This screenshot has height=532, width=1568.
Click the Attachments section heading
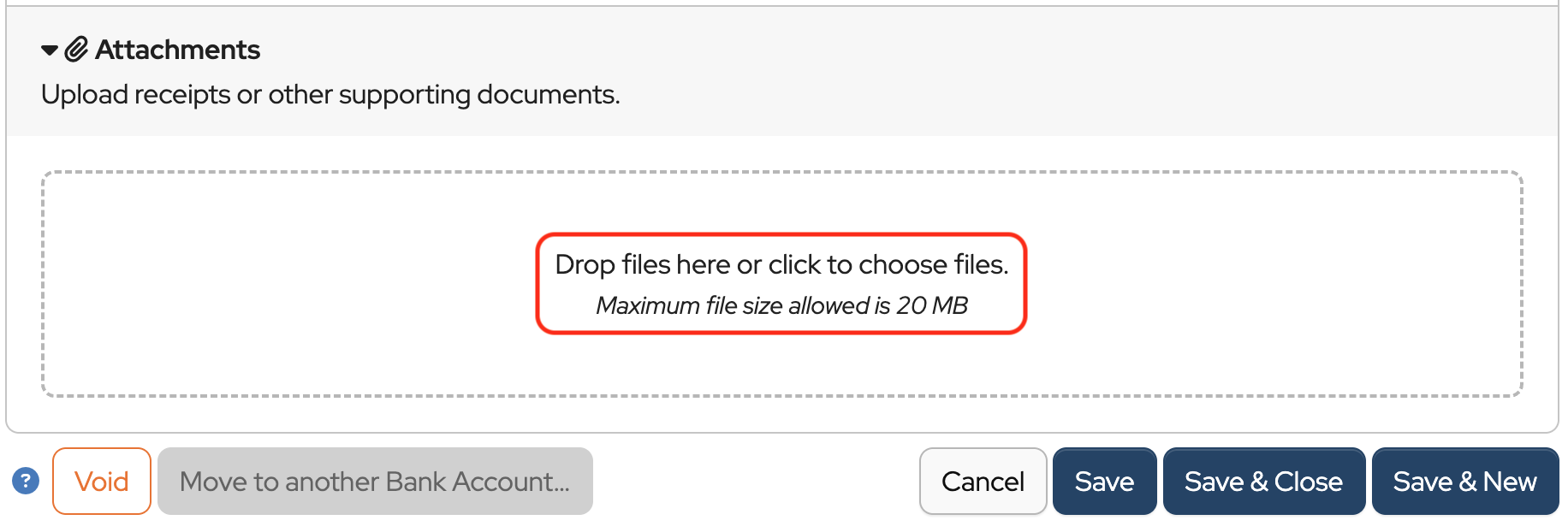[x=177, y=50]
